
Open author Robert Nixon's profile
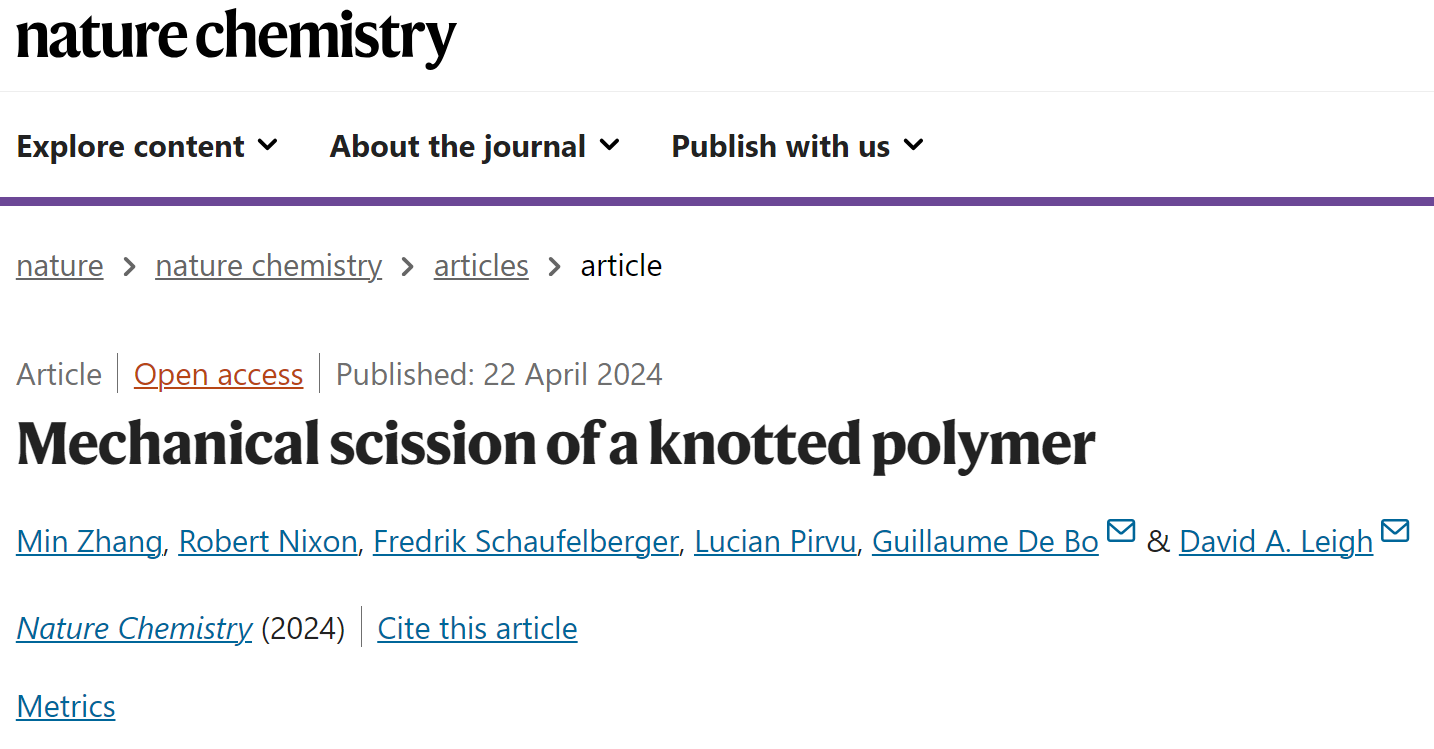tap(268, 541)
